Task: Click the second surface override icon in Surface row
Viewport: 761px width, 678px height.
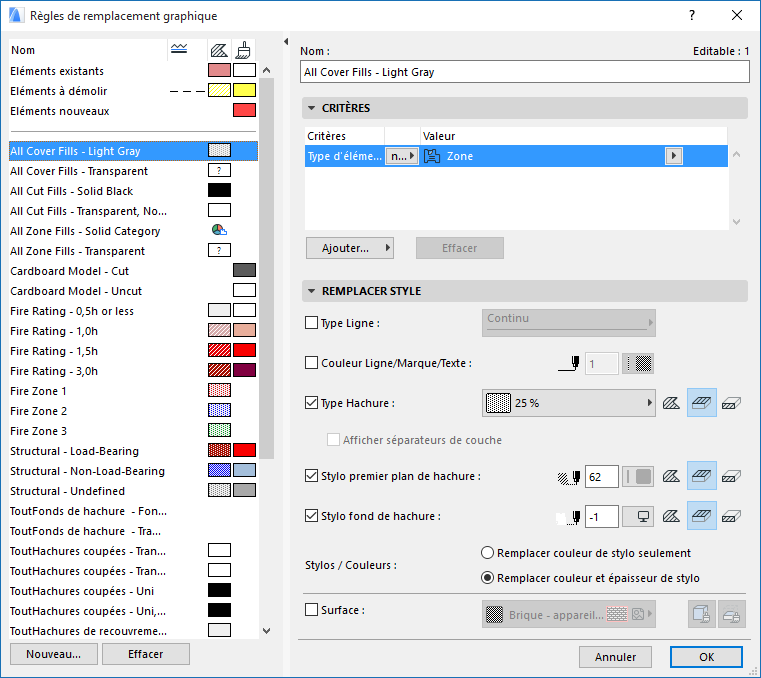Action: point(731,615)
